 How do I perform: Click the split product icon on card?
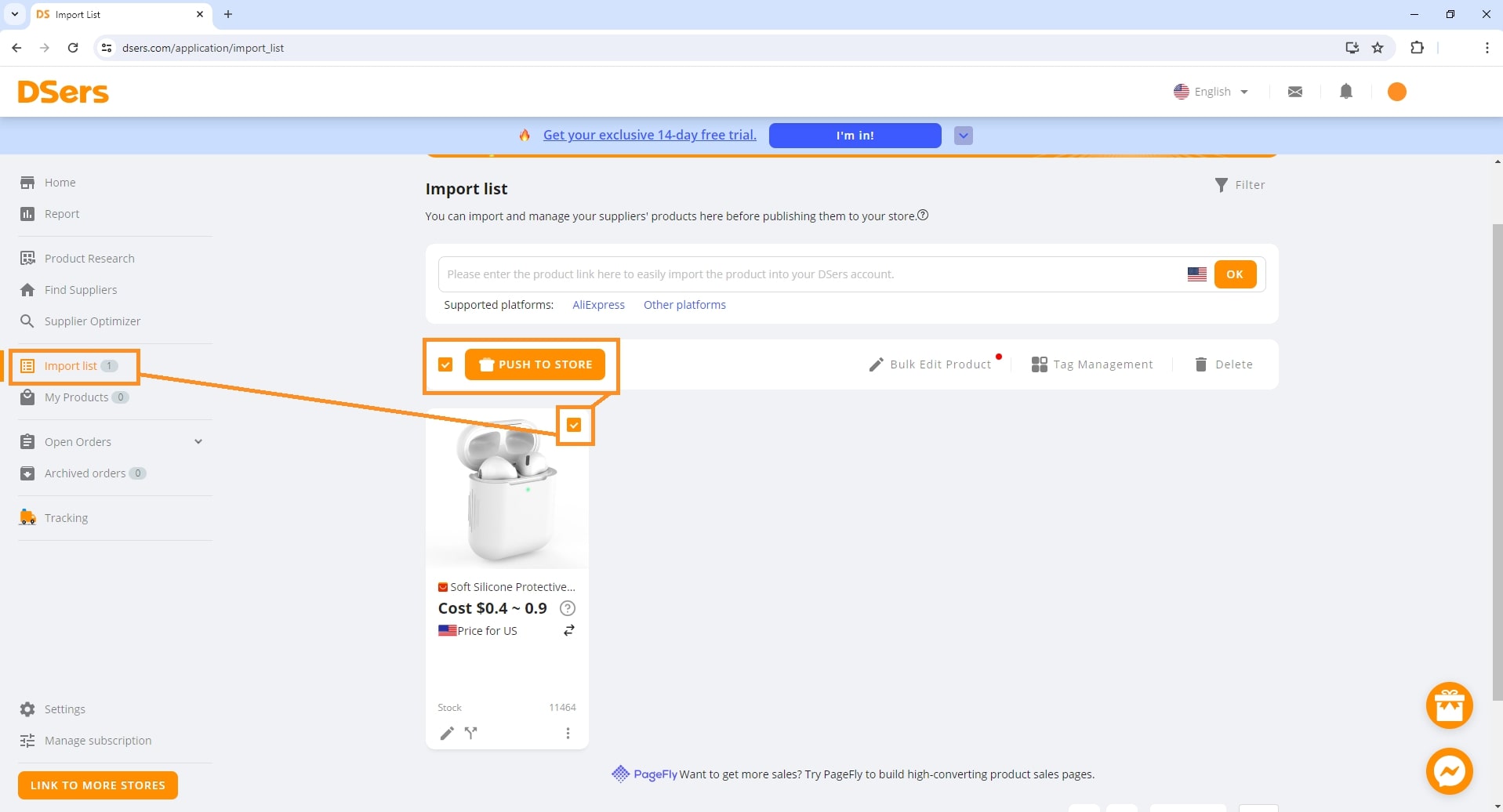pos(470,733)
